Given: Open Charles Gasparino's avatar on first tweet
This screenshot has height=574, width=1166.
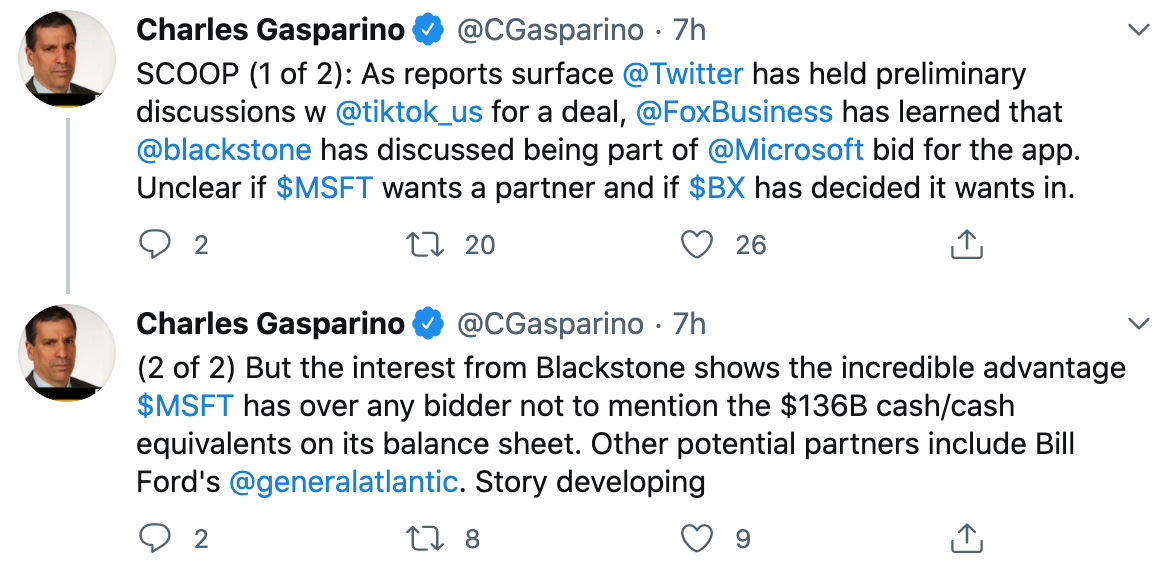Looking at the screenshot, I should point(67,59).
